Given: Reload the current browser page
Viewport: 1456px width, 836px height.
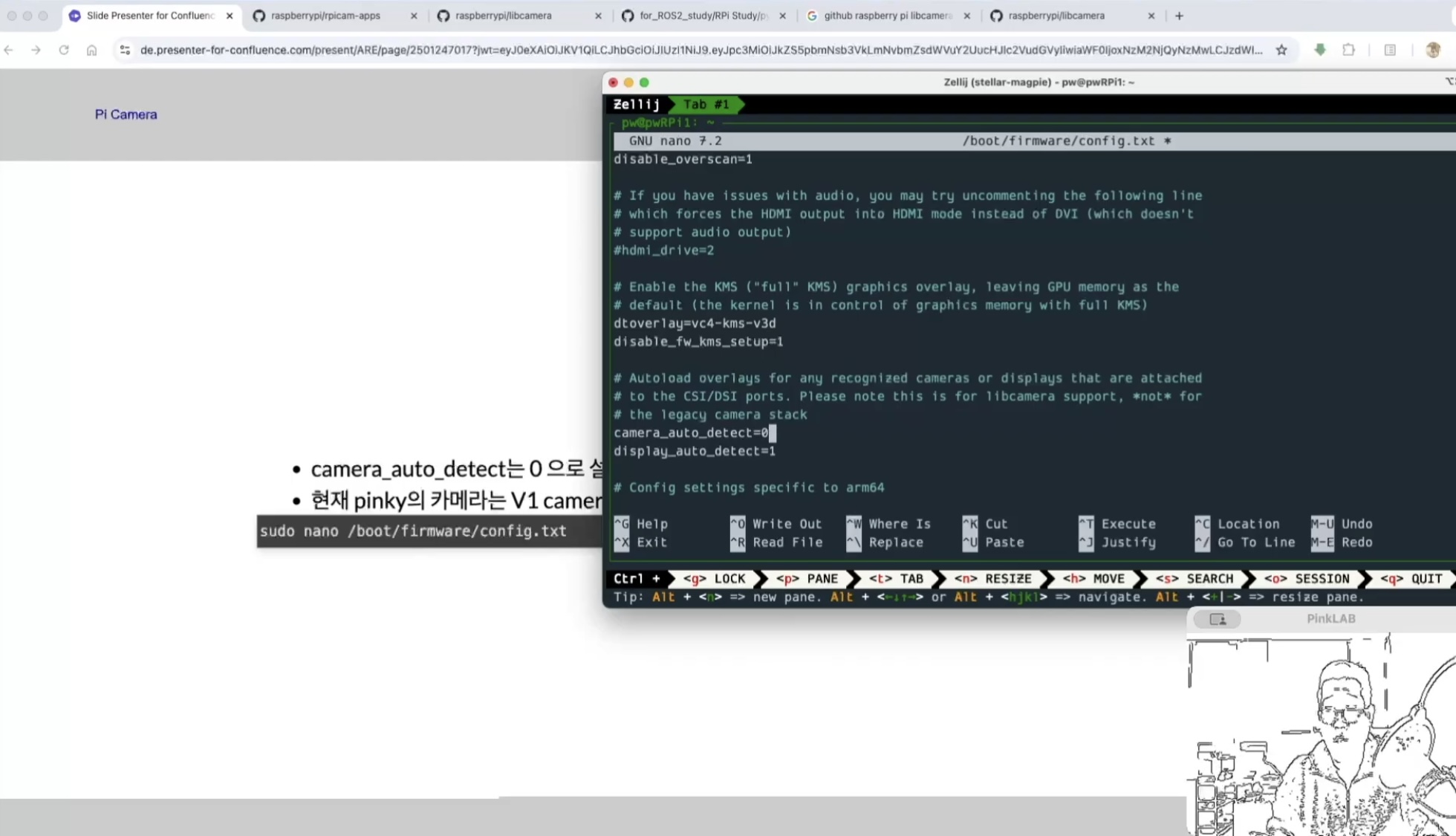Looking at the screenshot, I should point(64,50).
